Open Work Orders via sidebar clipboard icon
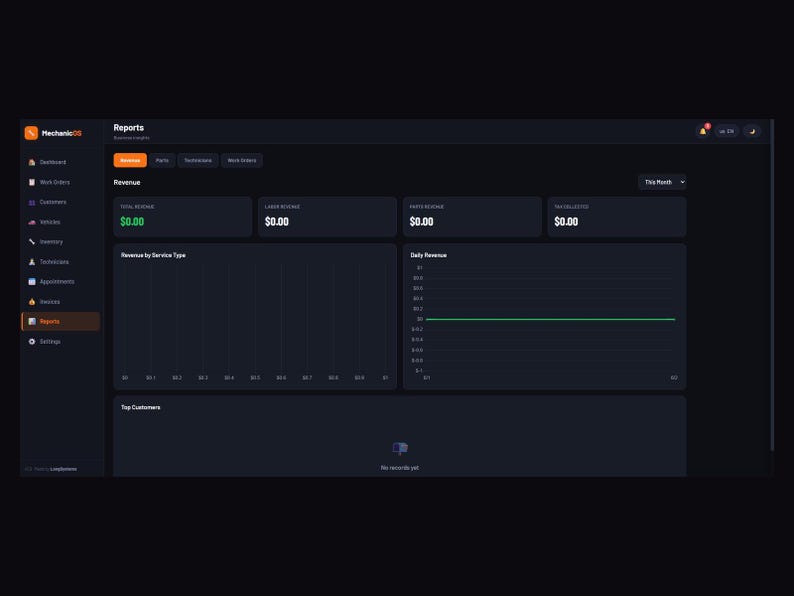Image resolution: width=794 pixels, height=596 pixels. (x=32, y=182)
